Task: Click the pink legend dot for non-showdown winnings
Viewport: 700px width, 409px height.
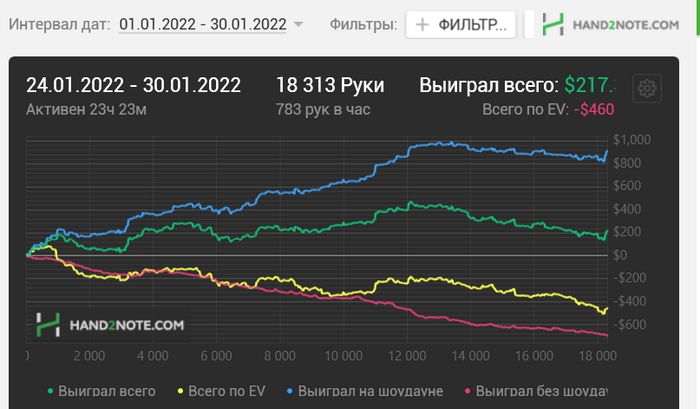Action: 468,391
